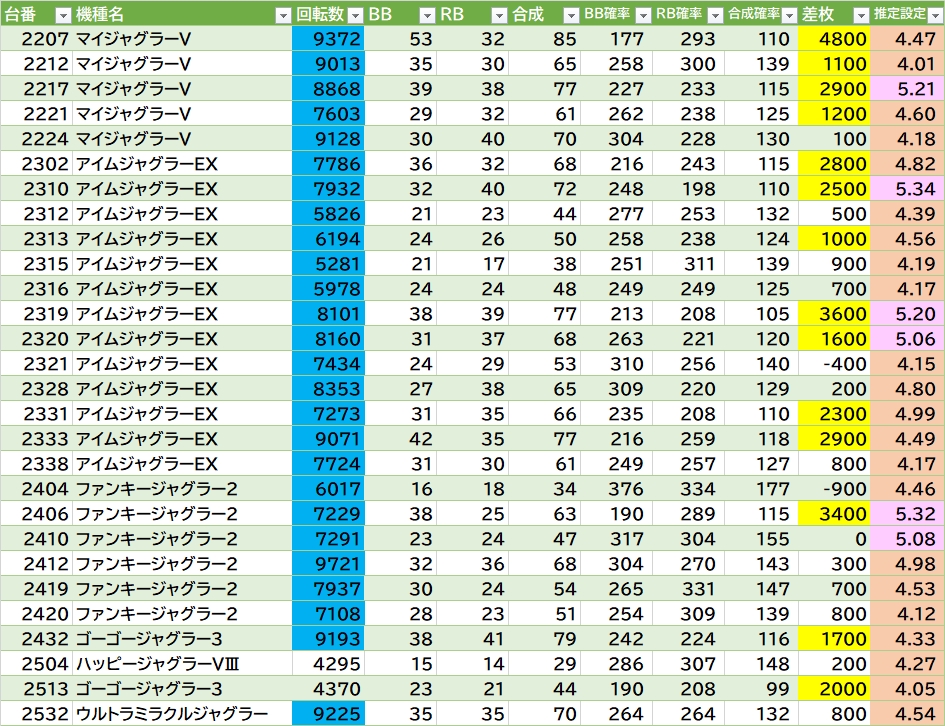Image resolution: width=945 pixels, height=726 pixels.
Task: Select machine number cell 2420
Action: point(37,614)
